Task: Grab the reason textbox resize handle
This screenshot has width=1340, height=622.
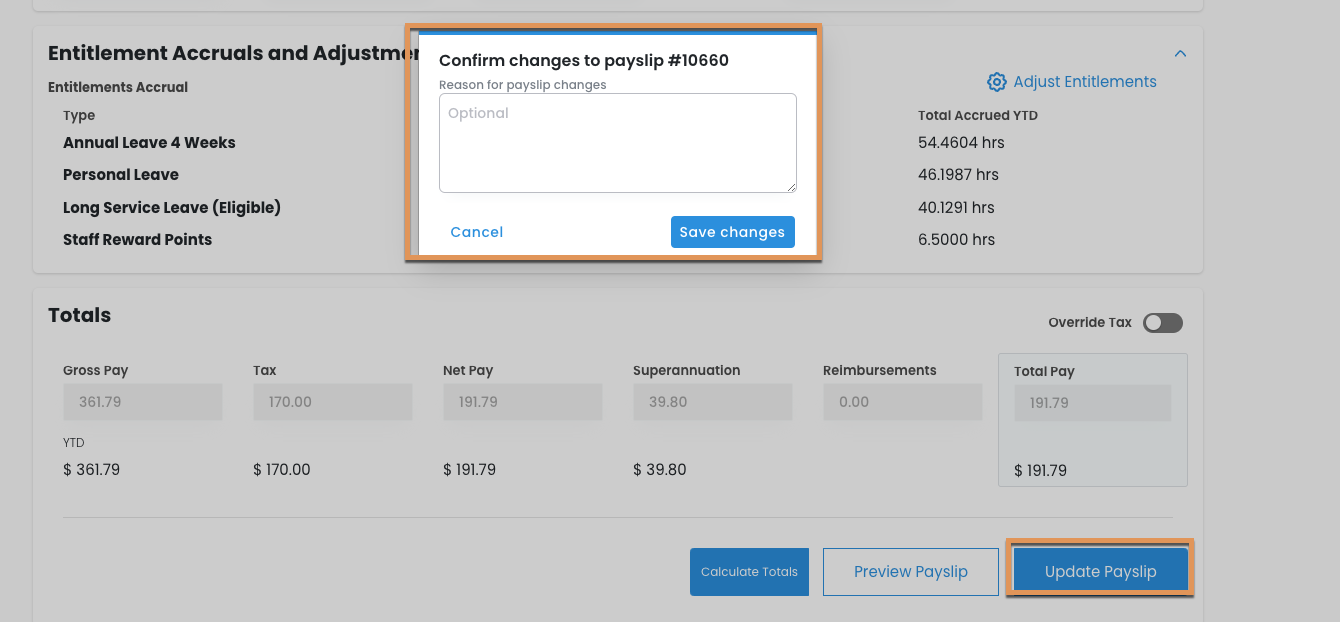Action: point(791,187)
